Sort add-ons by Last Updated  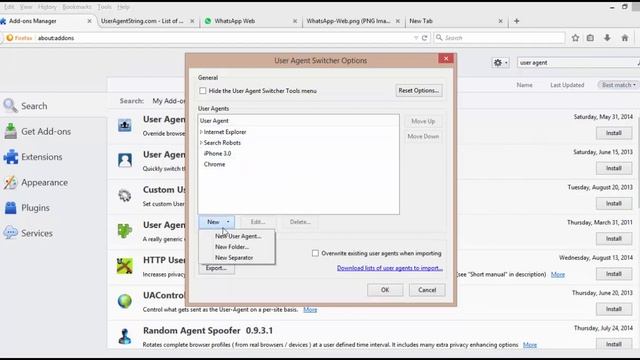[567, 85]
